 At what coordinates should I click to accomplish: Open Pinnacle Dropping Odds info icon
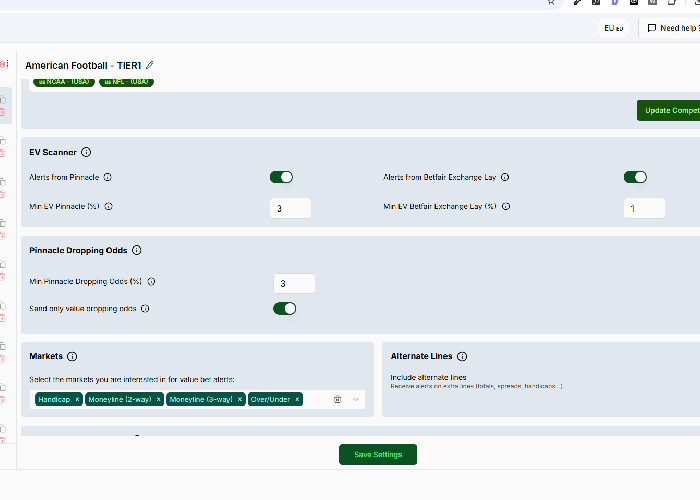(x=137, y=250)
